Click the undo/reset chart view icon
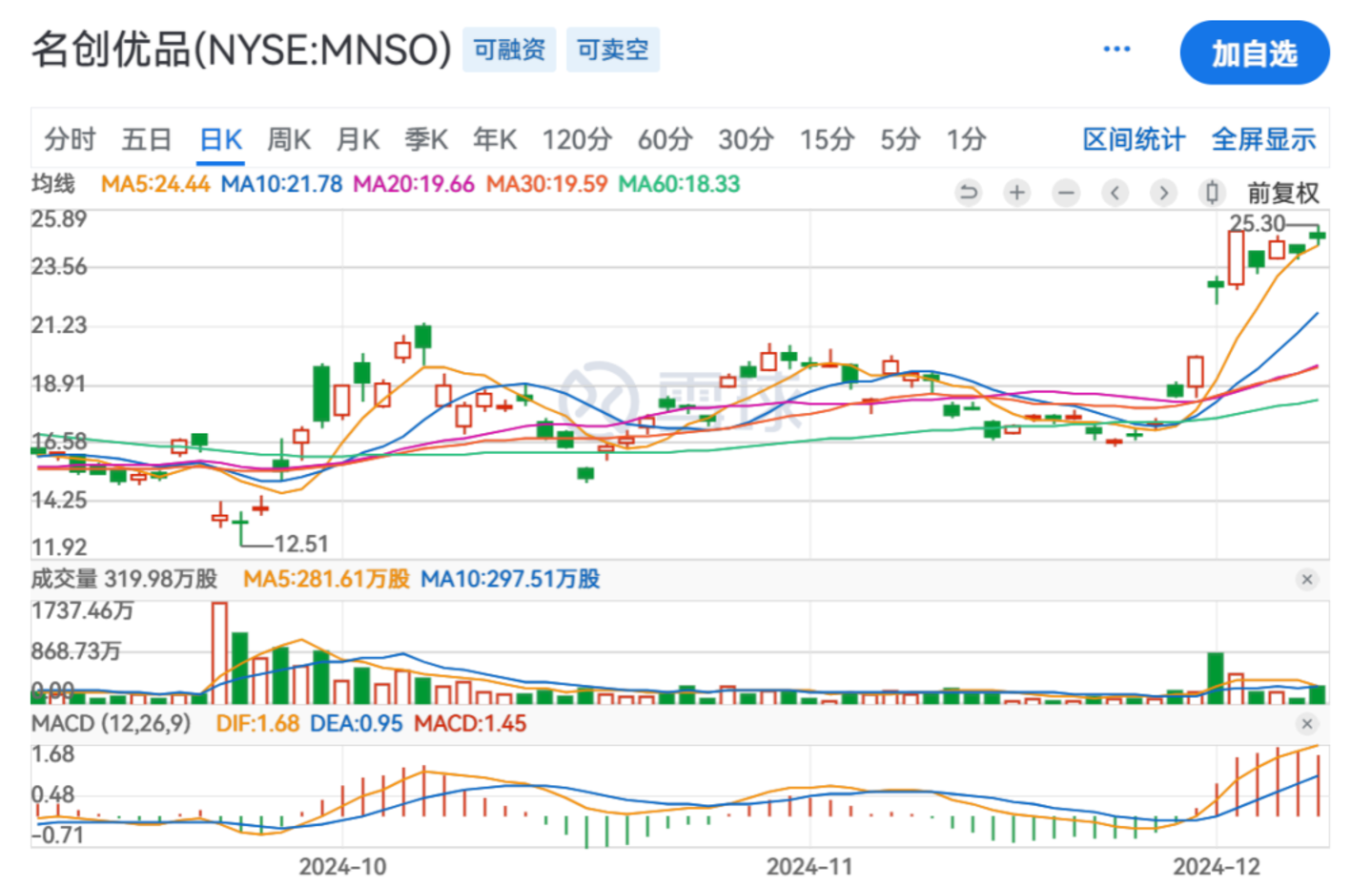 coord(968,194)
